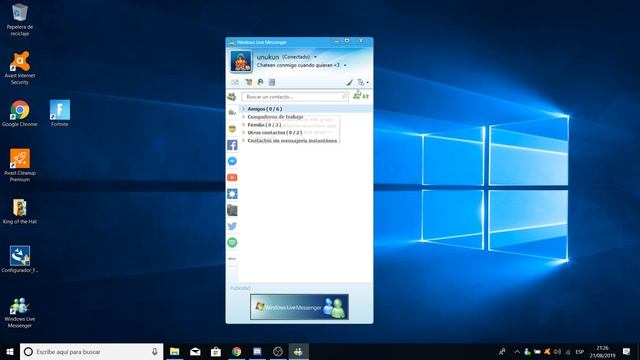Viewport: 640px width, 360px height.
Task: Open the Facebook tab in Messenger sidebar
Action: coord(232,145)
